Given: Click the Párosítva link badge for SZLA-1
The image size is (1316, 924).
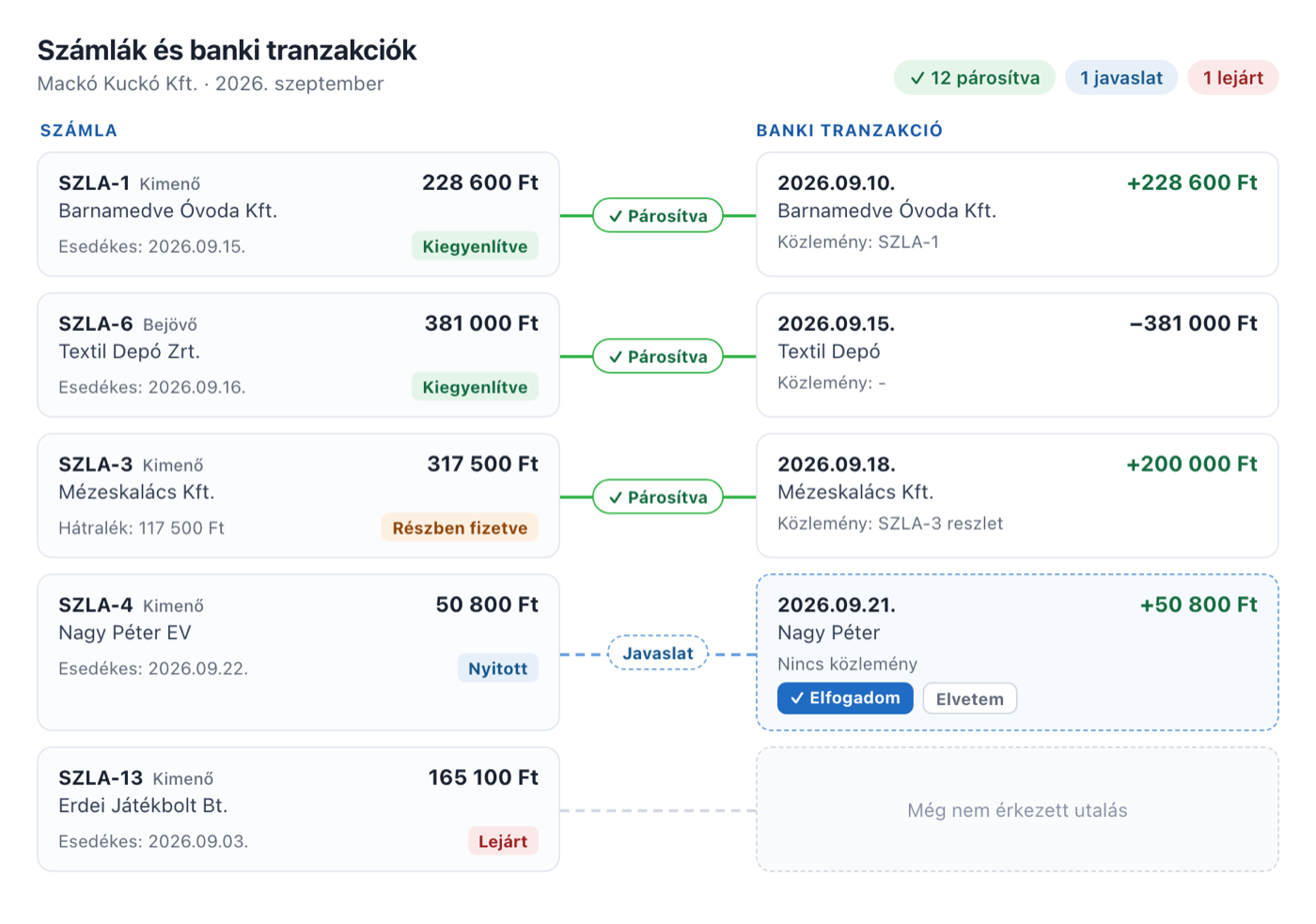Looking at the screenshot, I should [x=658, y=215].
